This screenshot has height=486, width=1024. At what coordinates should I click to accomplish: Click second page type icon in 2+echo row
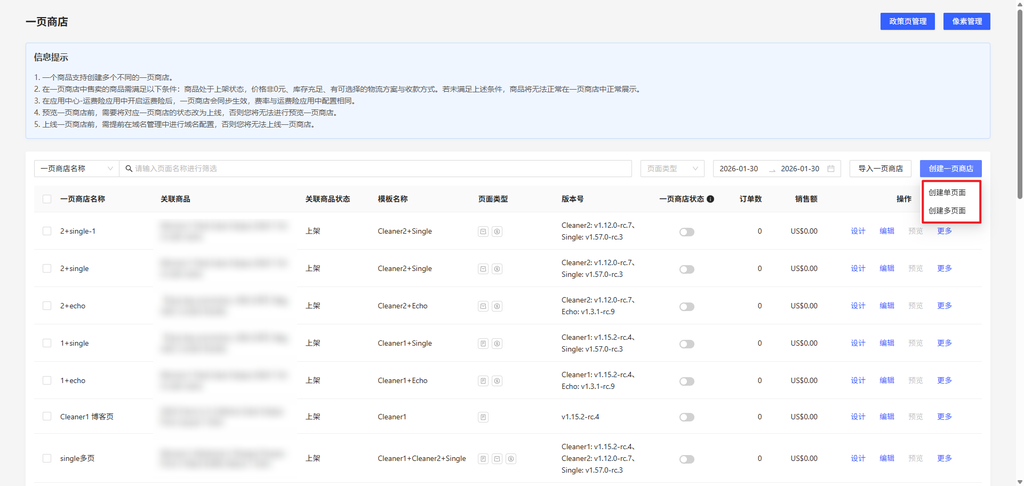[497, 306]
